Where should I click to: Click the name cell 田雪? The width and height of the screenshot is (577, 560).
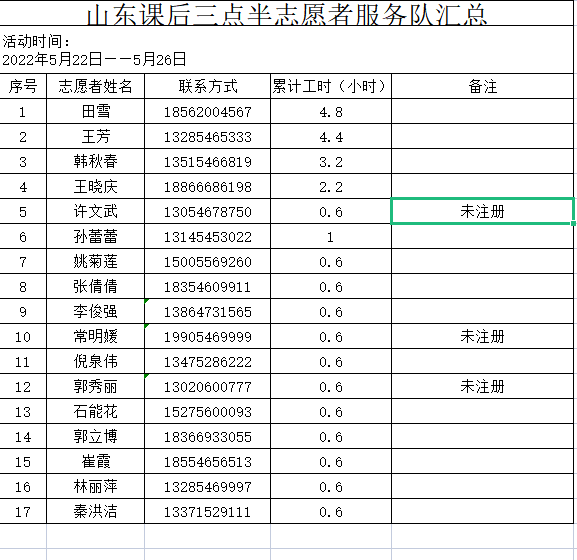pos(96,111)
